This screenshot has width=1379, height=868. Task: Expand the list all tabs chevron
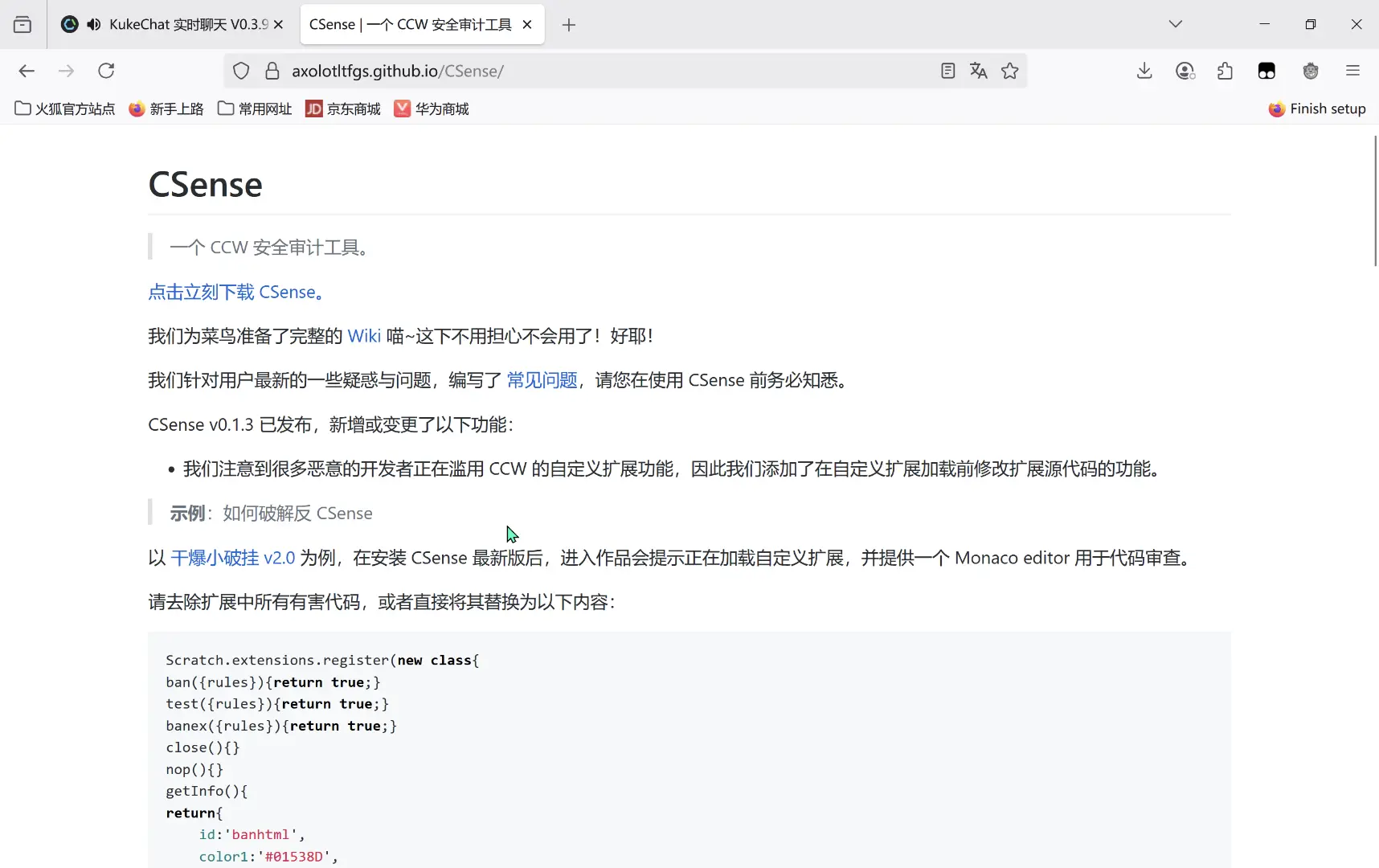click(1176, 24)
